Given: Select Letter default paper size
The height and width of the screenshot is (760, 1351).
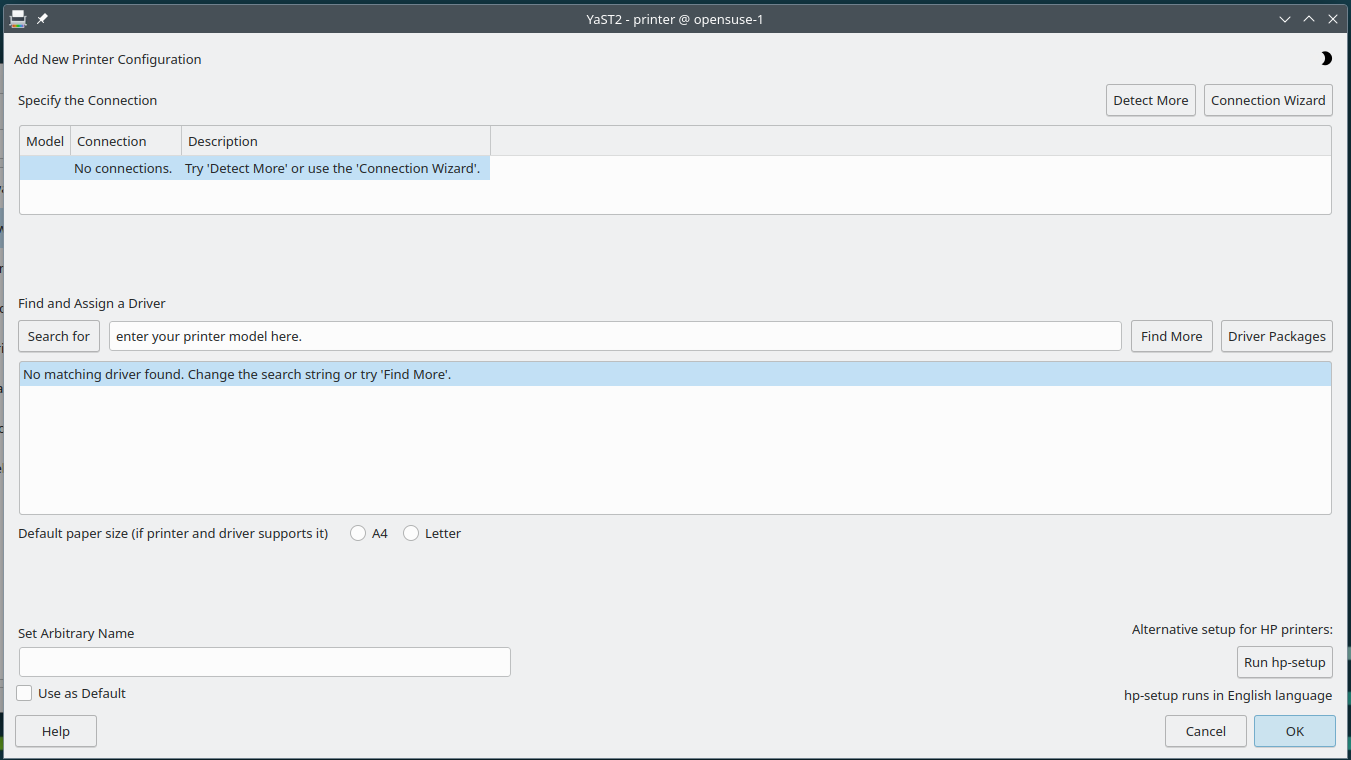Looking at the screenshot, I should tap(411, 534).
